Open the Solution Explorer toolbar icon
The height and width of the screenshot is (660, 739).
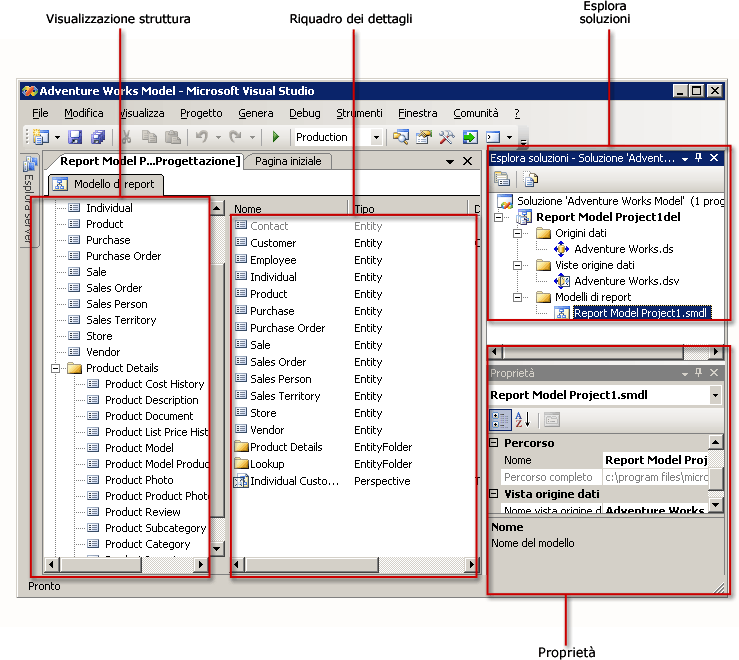401,137
